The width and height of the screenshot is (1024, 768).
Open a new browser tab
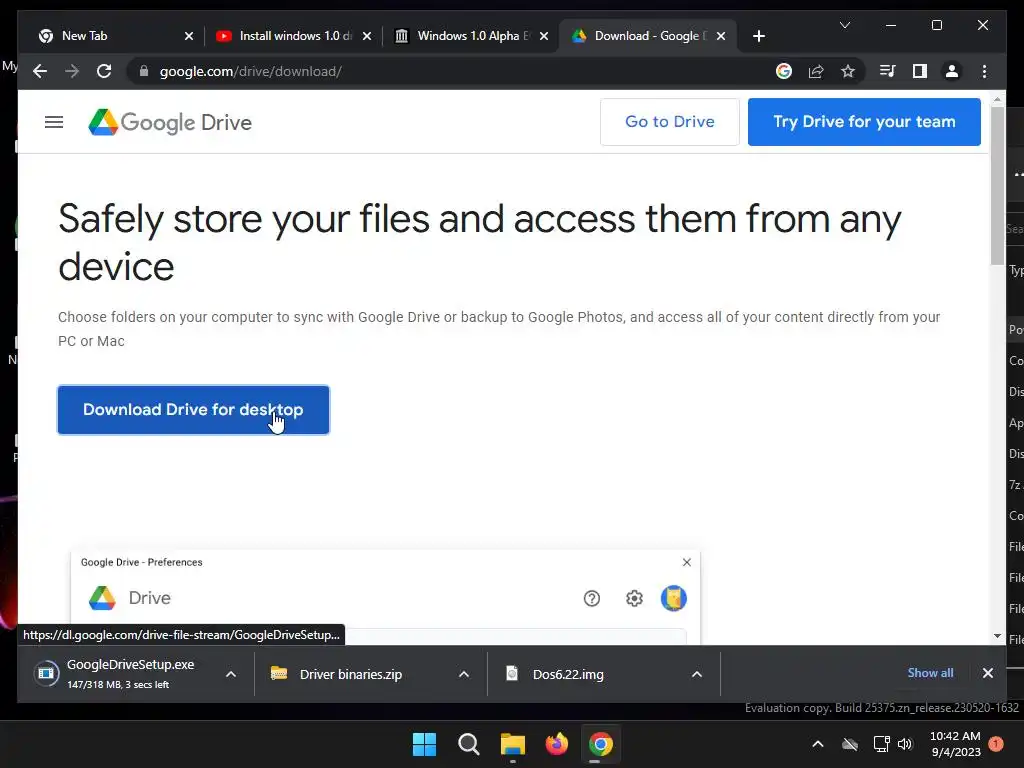click(x=758, y=36)
